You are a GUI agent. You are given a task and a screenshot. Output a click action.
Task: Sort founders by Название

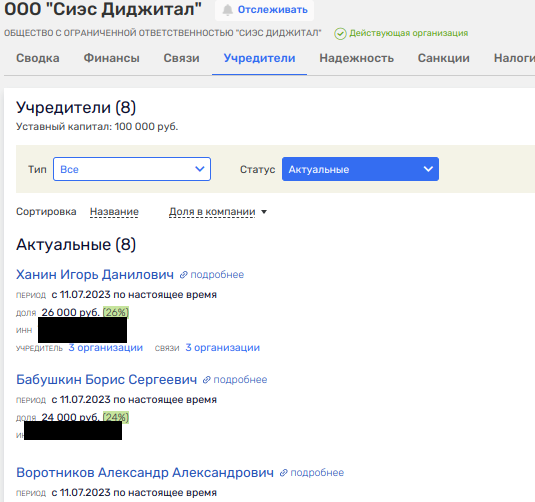tap(114, 212)
